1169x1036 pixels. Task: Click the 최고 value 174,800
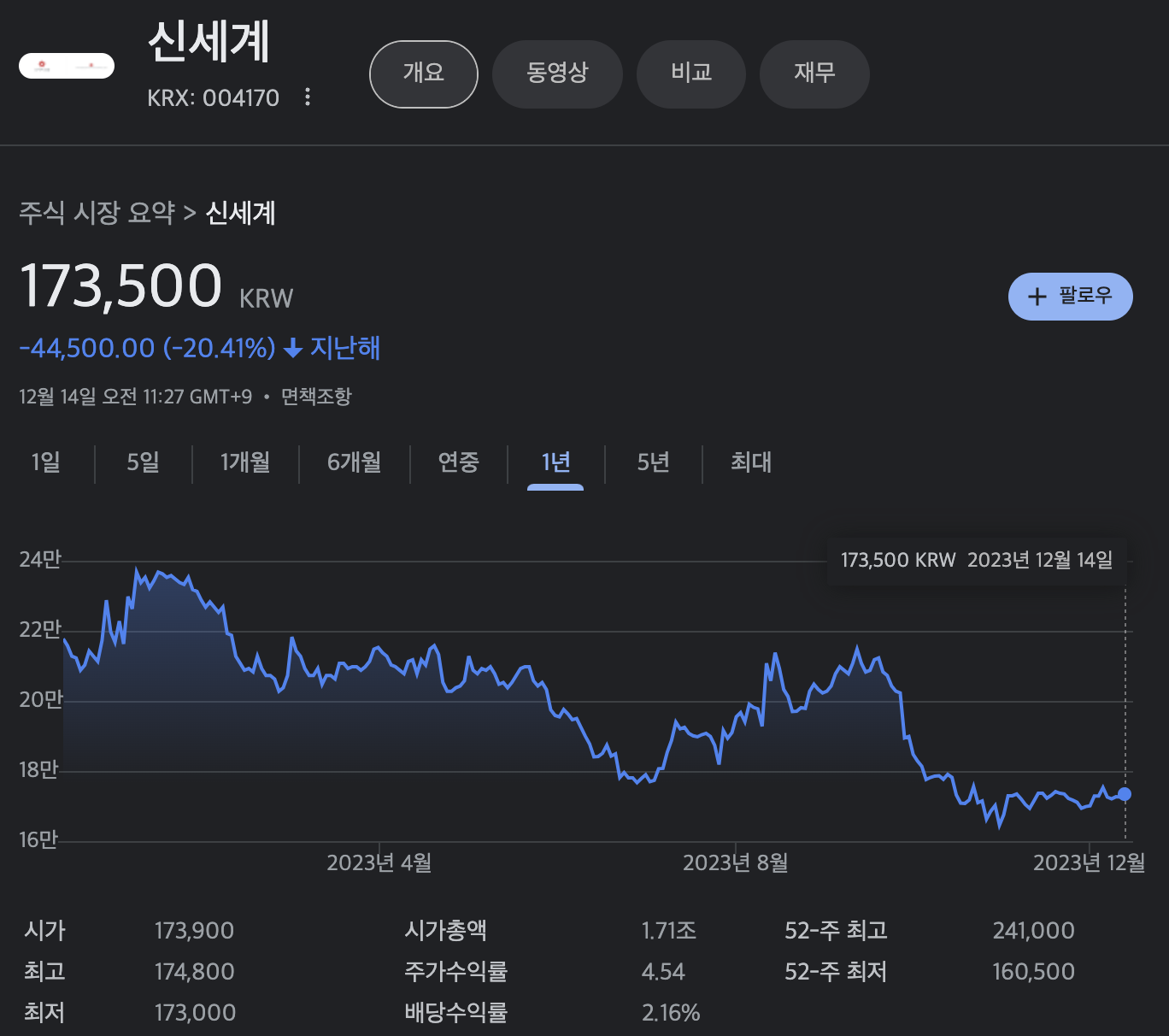tap(194, 972)
